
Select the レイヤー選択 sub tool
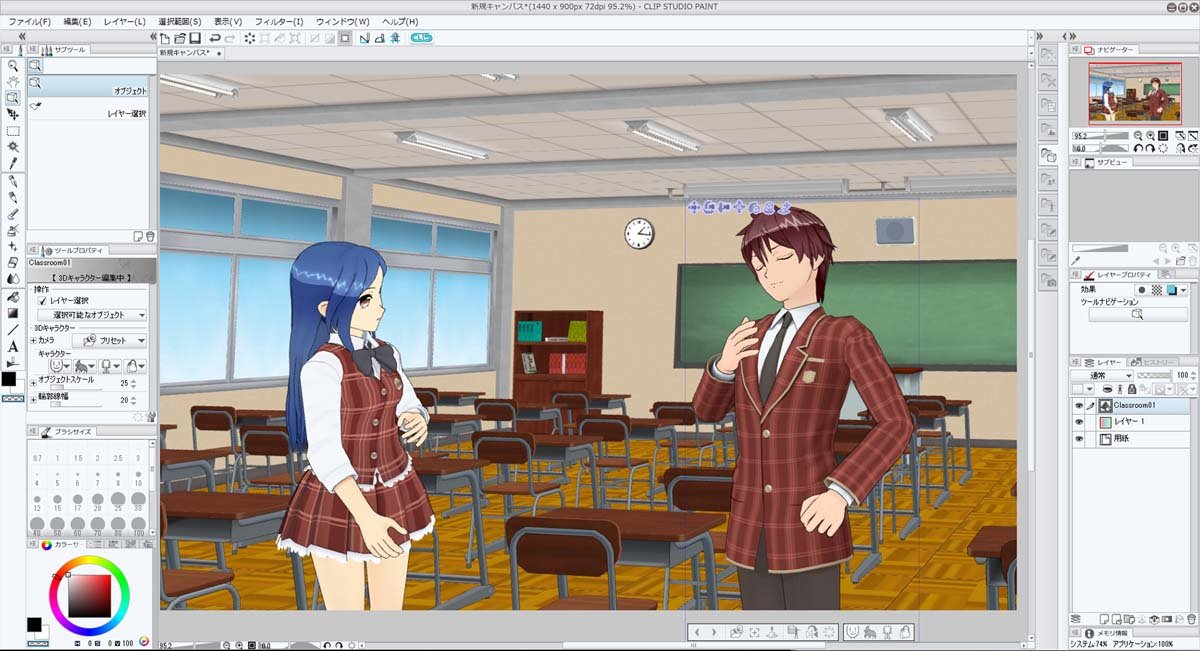pyautogui.click(x=92, y=114)
